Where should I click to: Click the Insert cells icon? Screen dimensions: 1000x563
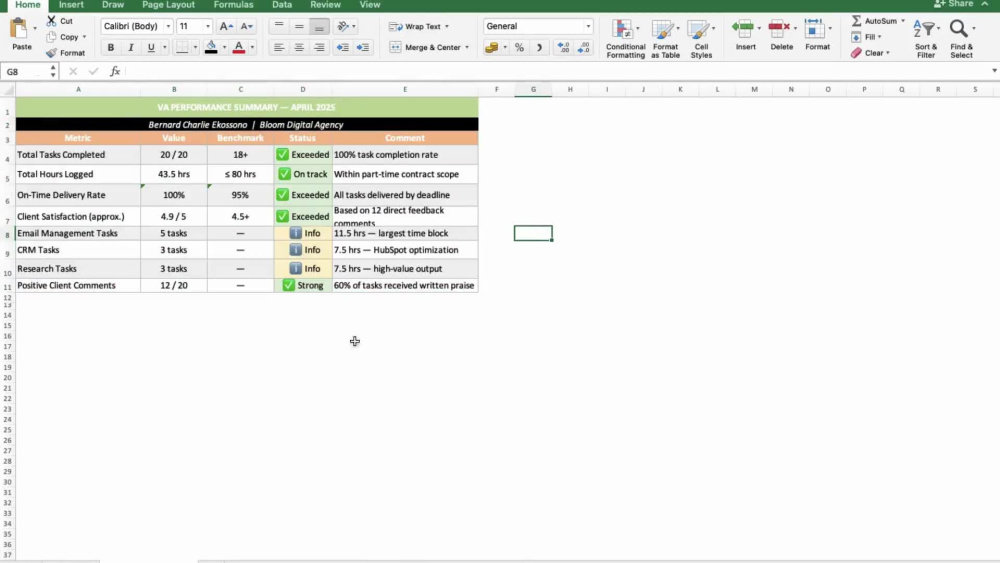(x=743, y=27)
